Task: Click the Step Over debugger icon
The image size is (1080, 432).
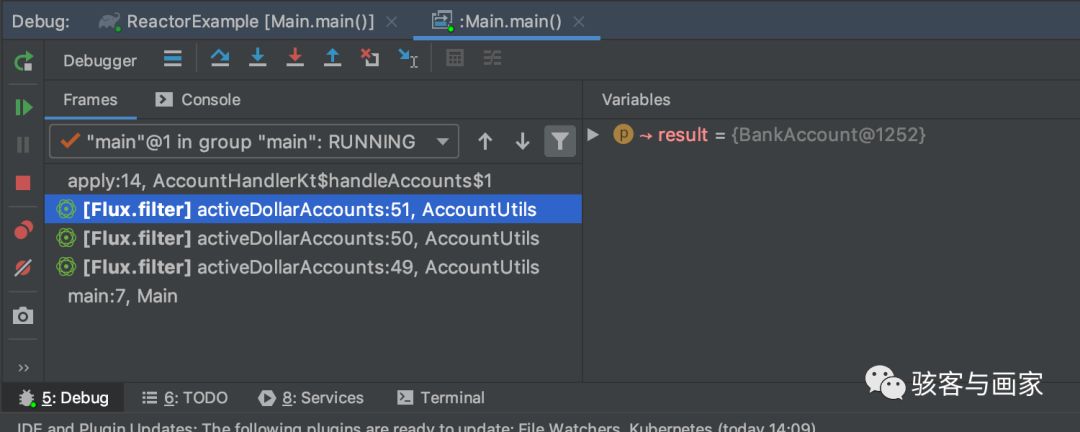Action: pos(220,59)
